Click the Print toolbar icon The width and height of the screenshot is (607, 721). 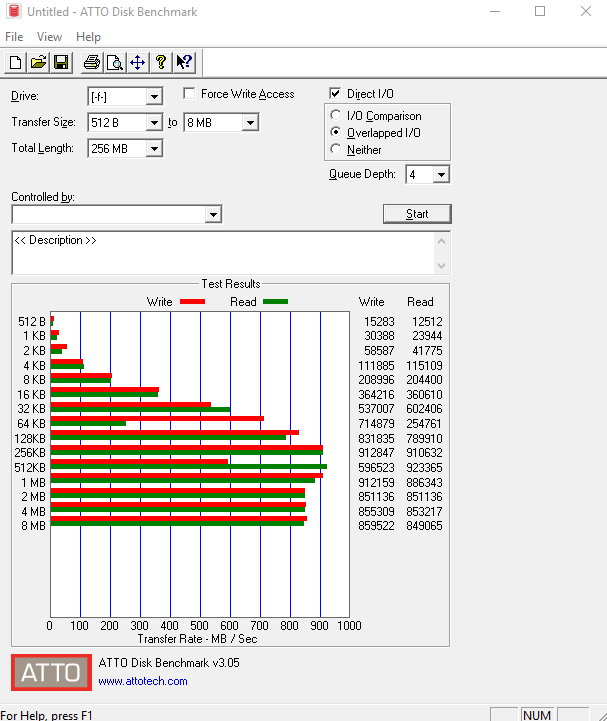coord(92,62)
